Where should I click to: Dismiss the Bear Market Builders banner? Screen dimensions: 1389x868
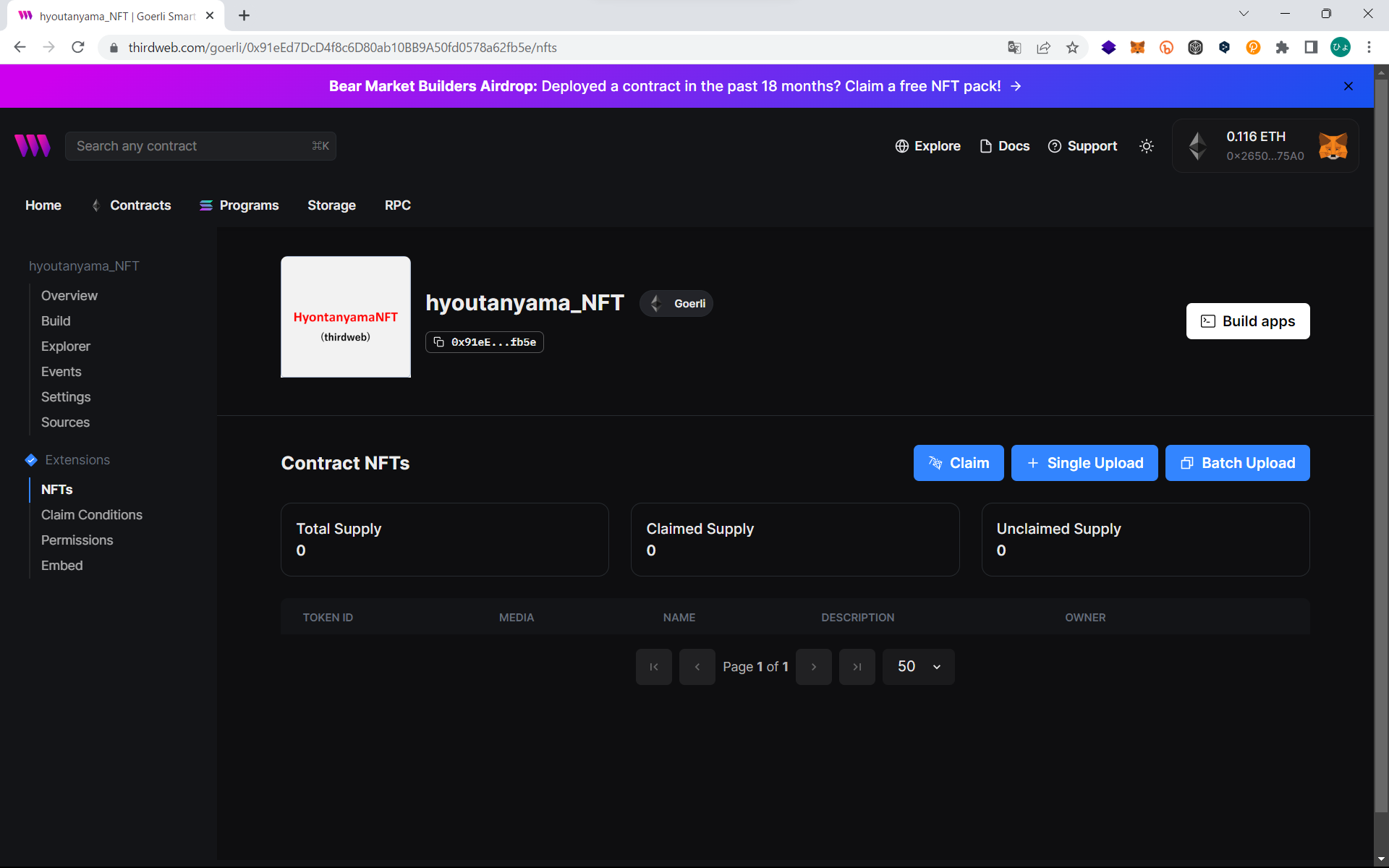[x=1348, y=86]
